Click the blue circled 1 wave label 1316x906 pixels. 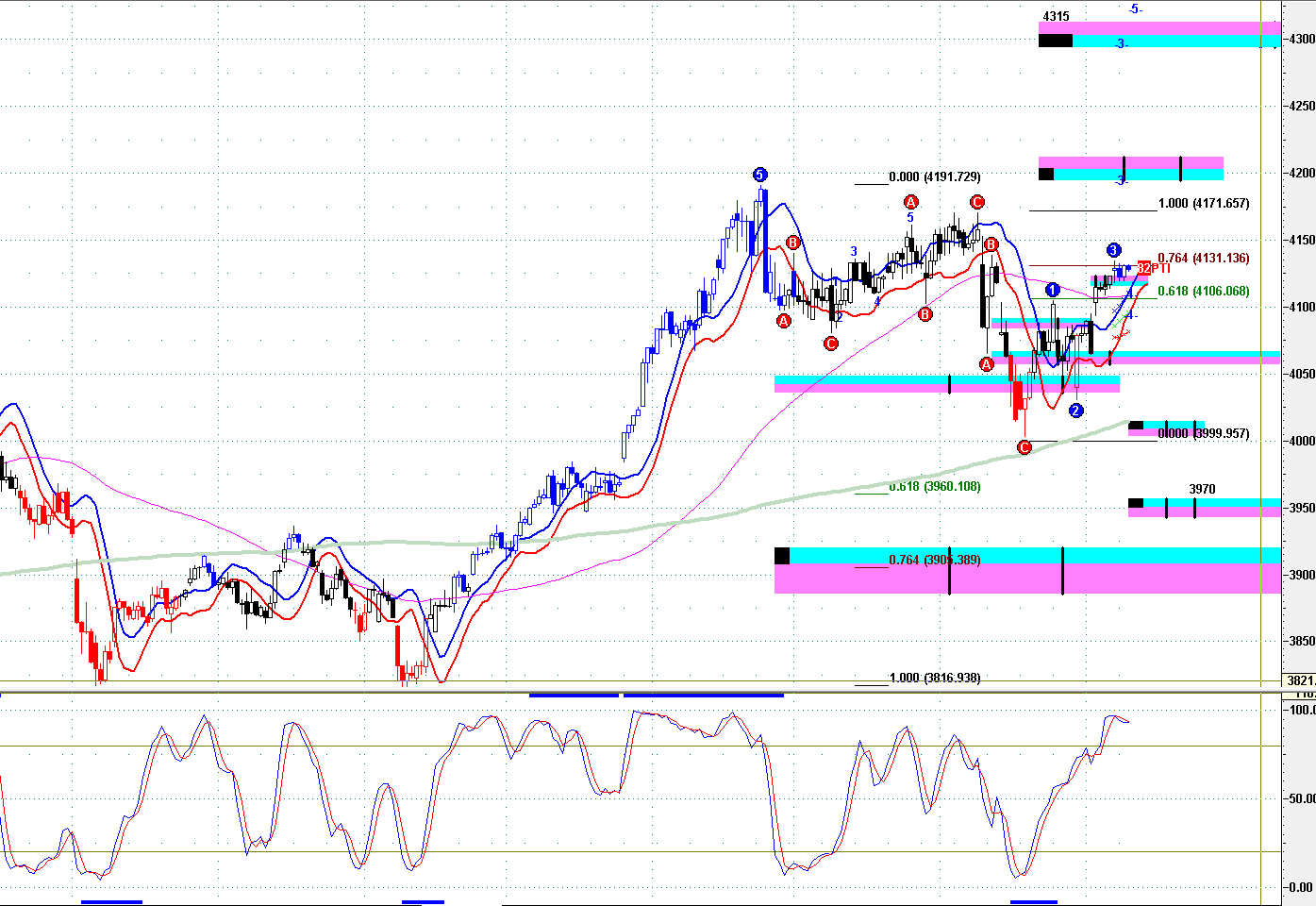click(x=1053, y=290)
